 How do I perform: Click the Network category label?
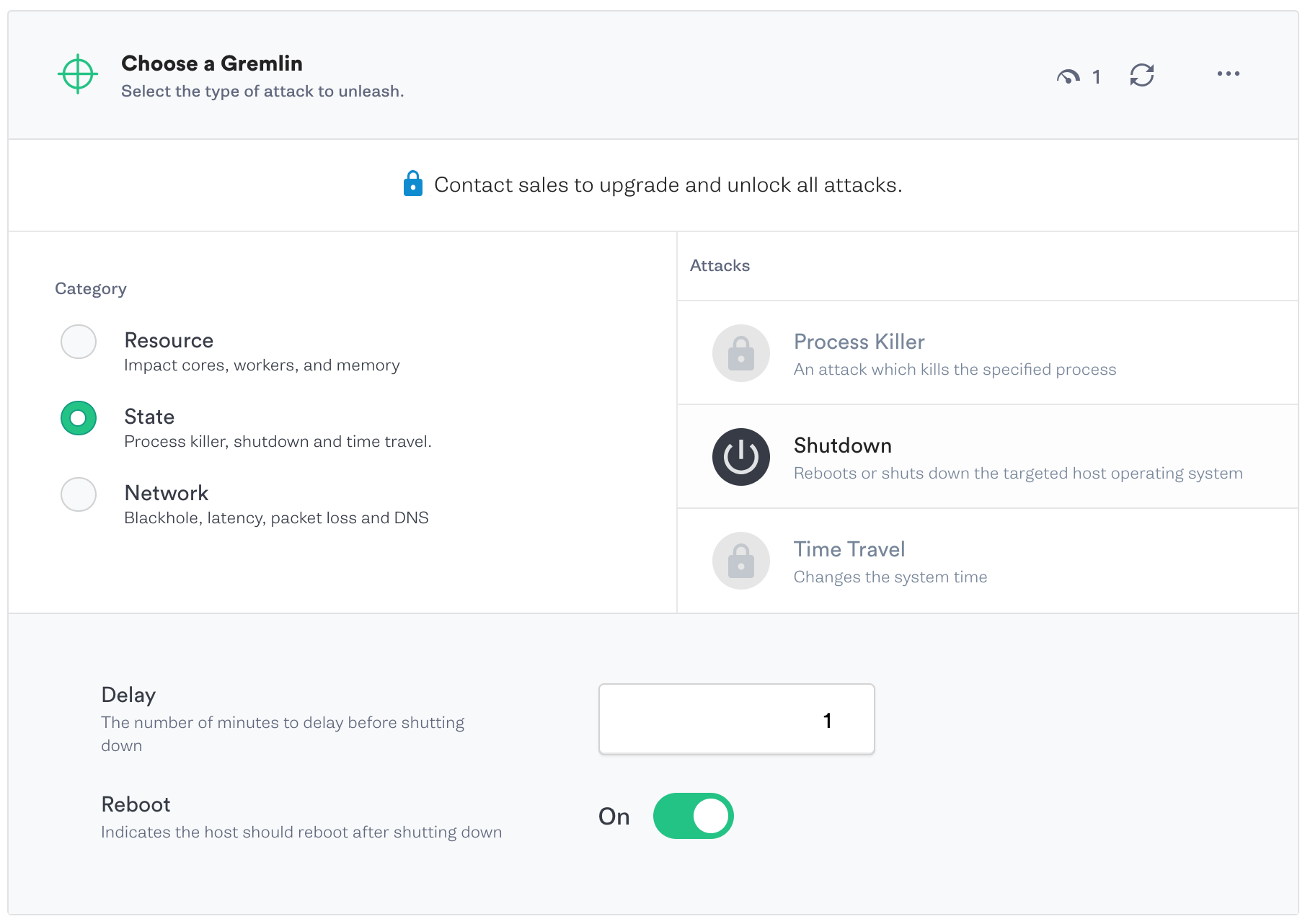[167, 493]
